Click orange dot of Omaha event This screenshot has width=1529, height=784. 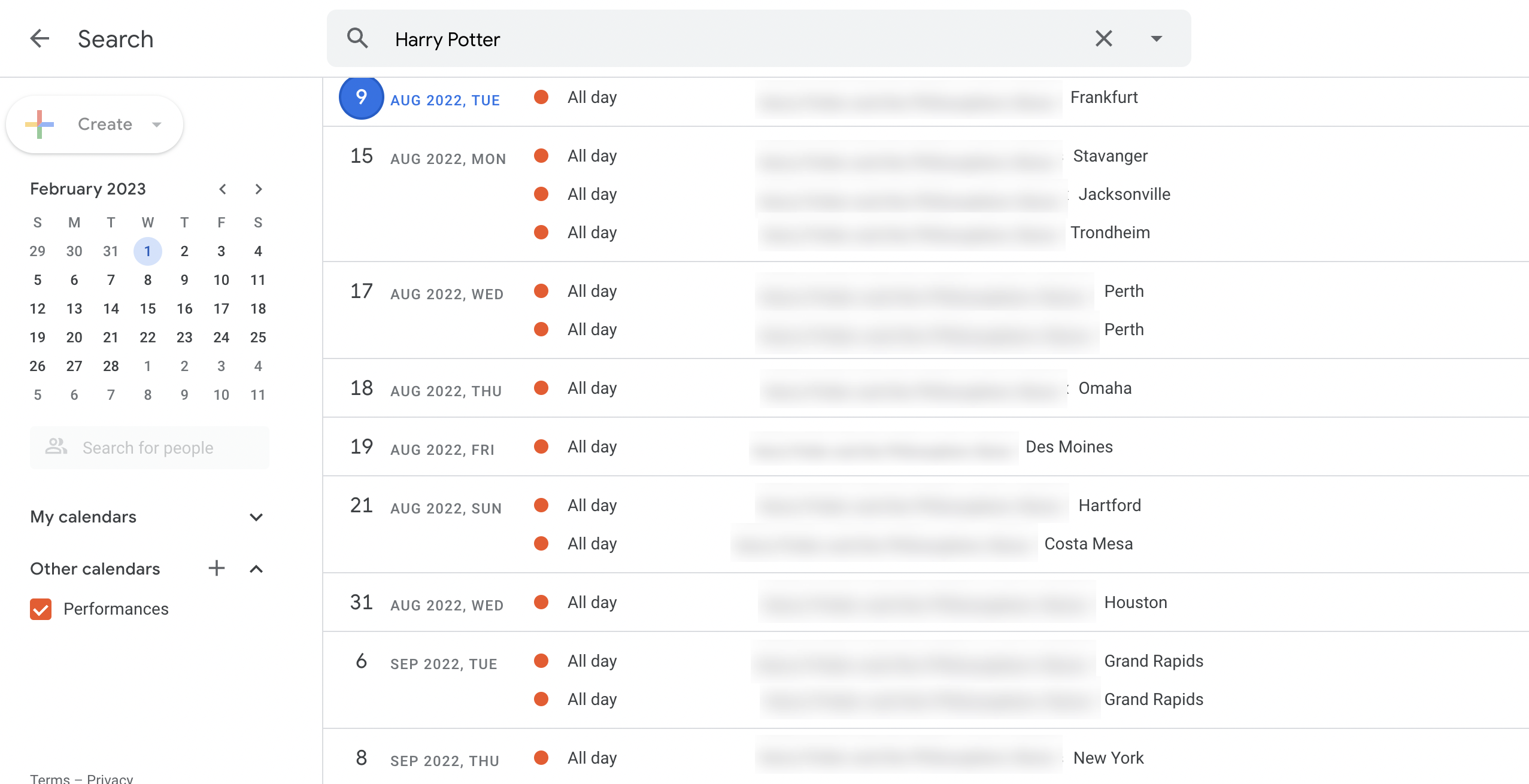coord(541,388)
